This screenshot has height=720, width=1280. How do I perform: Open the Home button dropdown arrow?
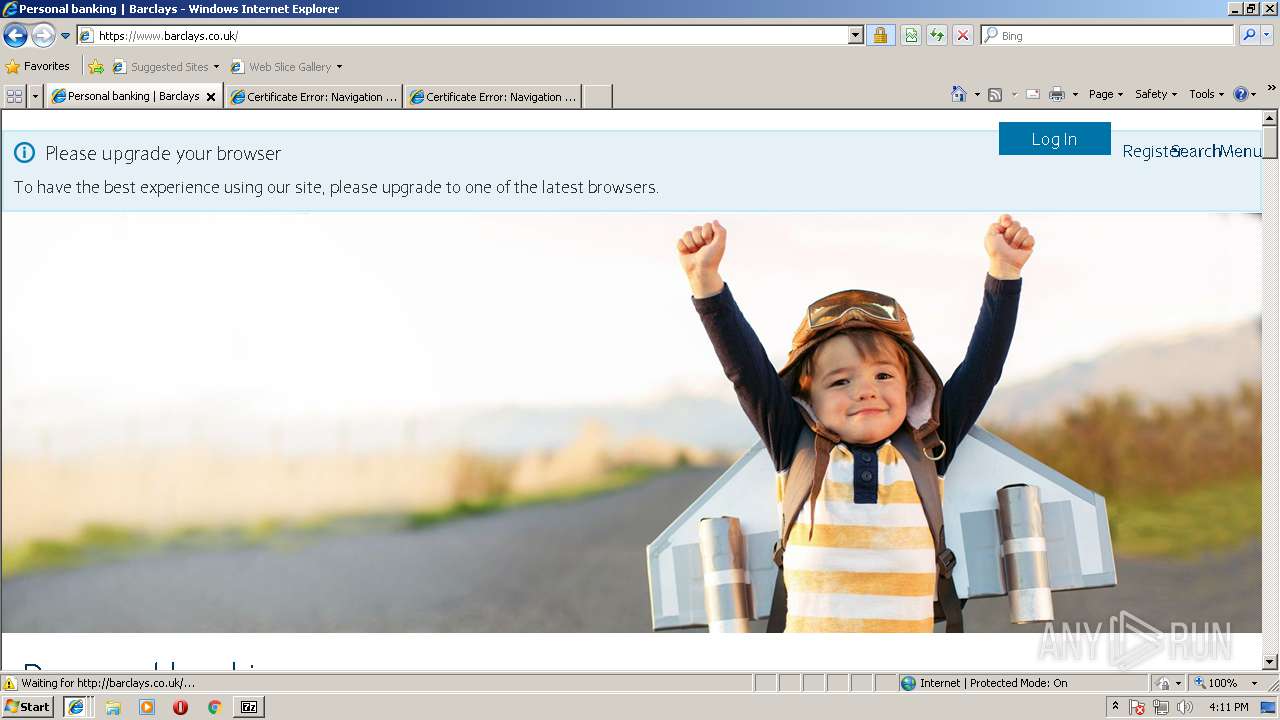tap(977, 95)
